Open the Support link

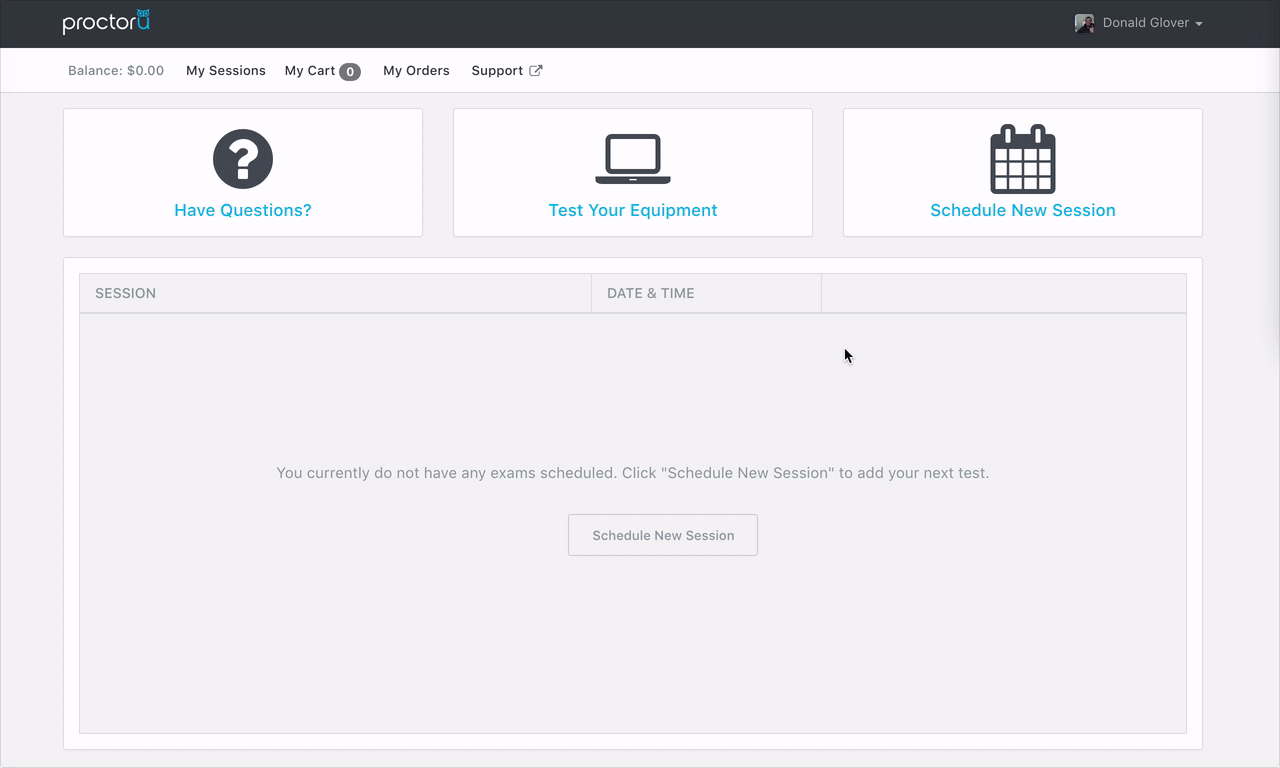pos(507,71)
